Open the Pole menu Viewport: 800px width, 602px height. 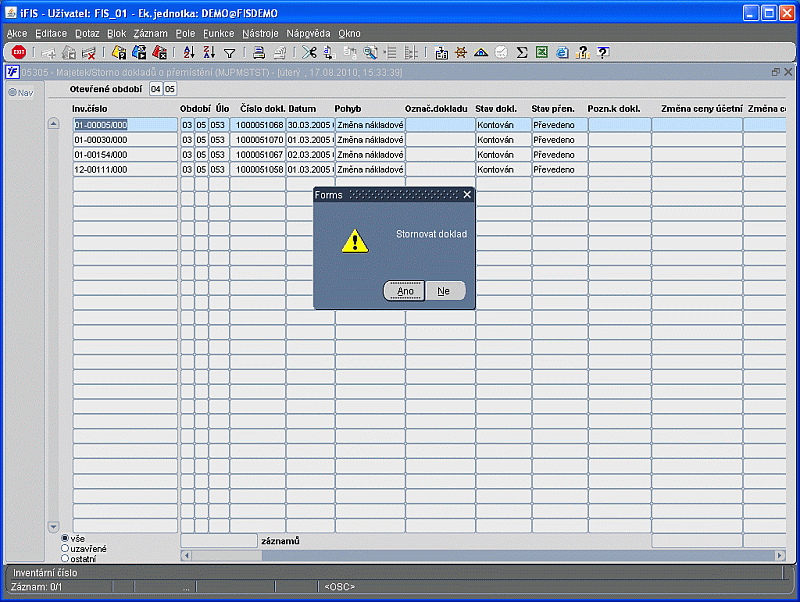point(185,34)
